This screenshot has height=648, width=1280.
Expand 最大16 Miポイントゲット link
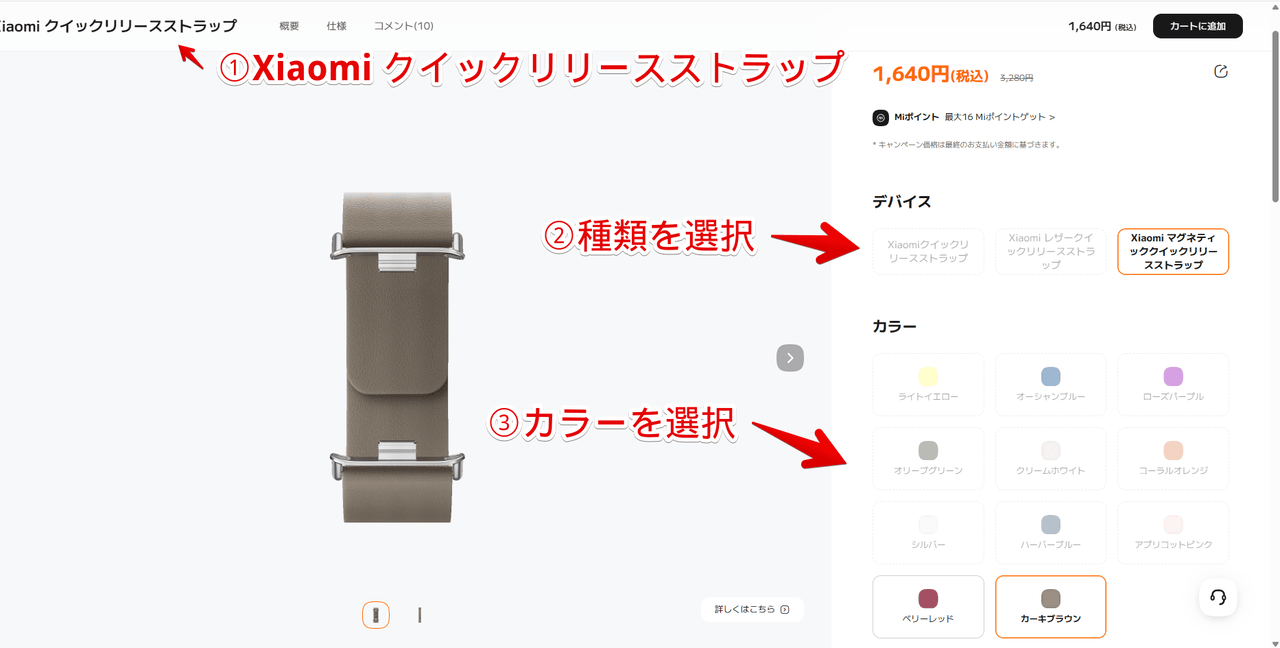click(x=1000, y=118)
